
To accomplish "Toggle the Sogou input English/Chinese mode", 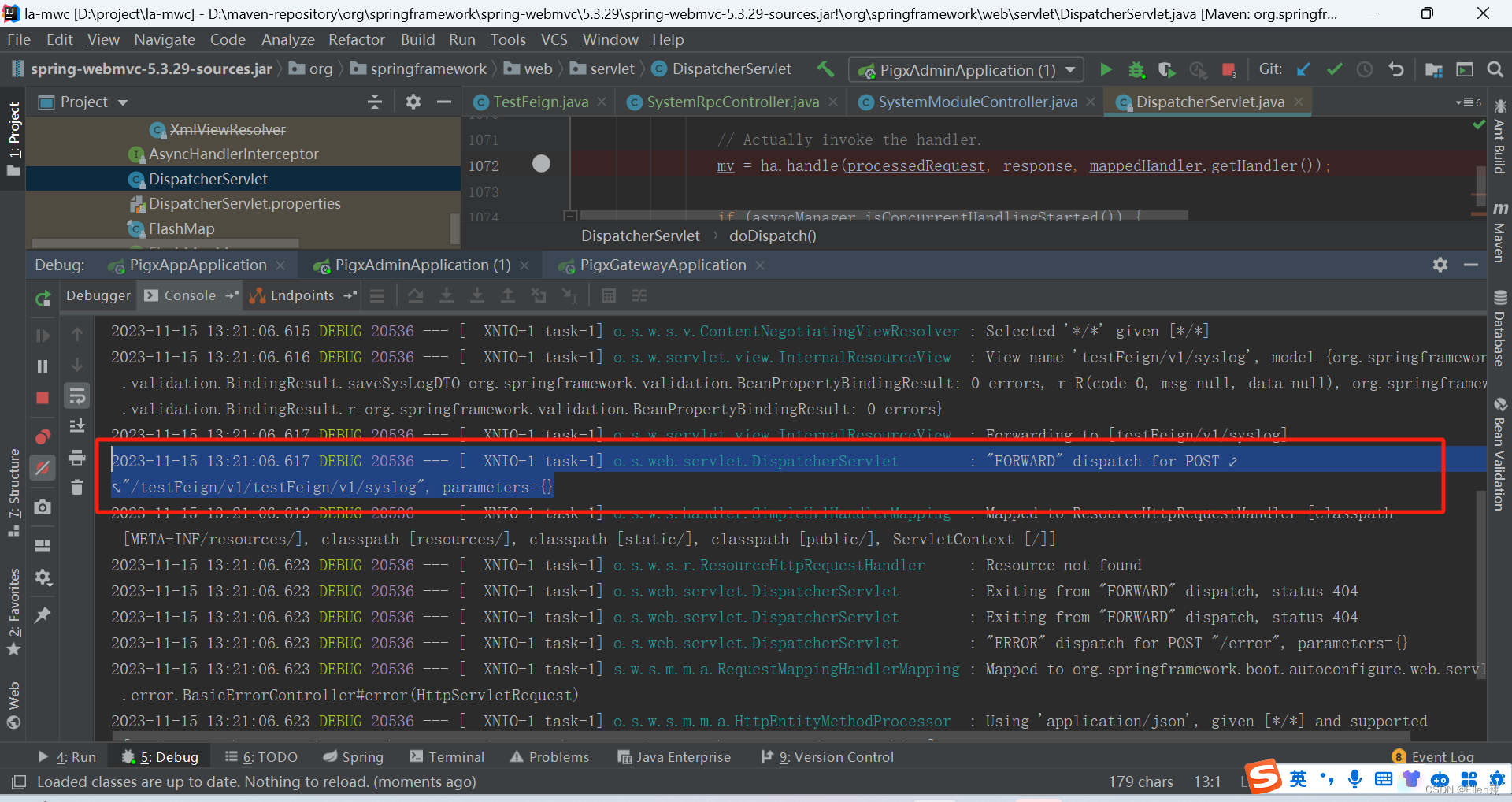I will pyautogui.click(x=1298, y=779).
